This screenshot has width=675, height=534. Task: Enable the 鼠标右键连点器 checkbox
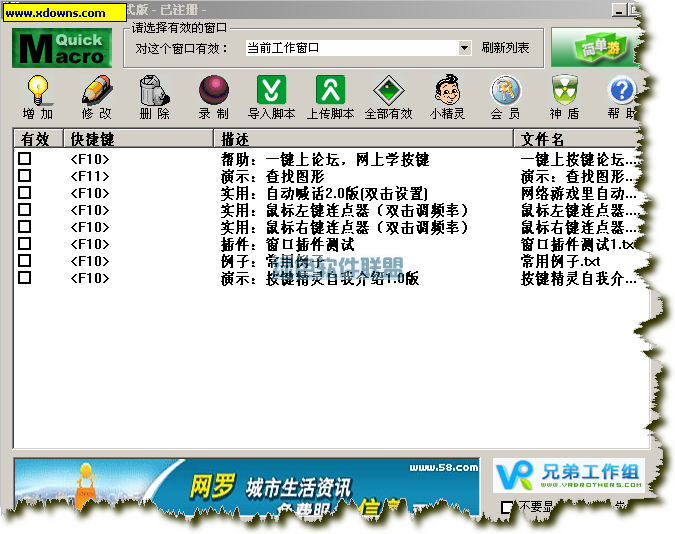25,227
